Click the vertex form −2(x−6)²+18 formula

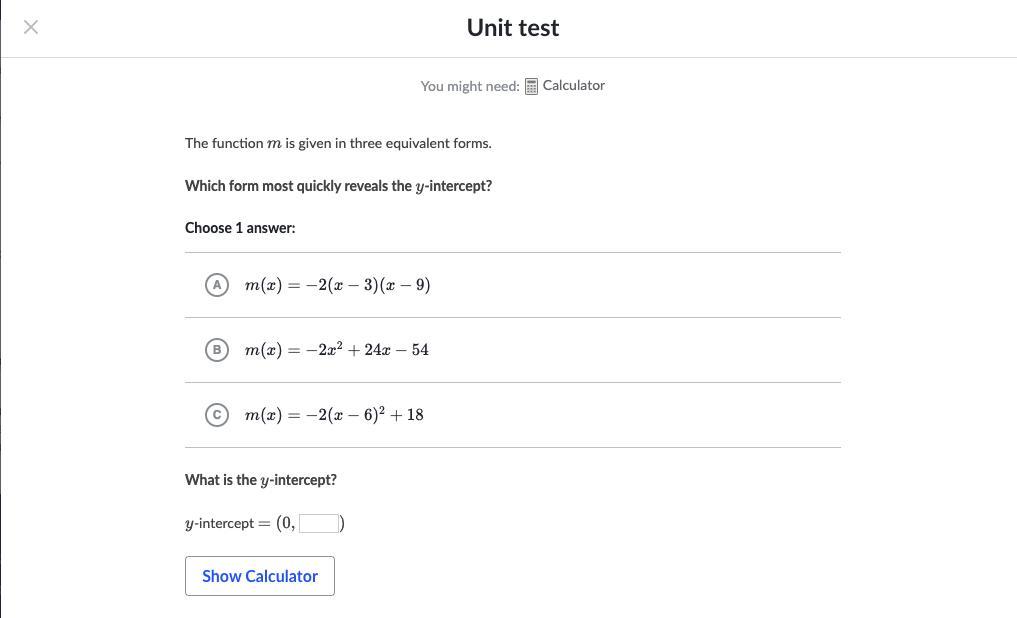point(334,415)
